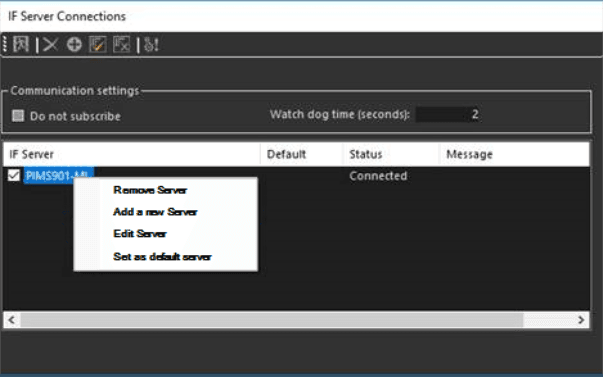Enable the Do not subscribe checkbox
Screen dimensions: 603x377
coord(18,115)
